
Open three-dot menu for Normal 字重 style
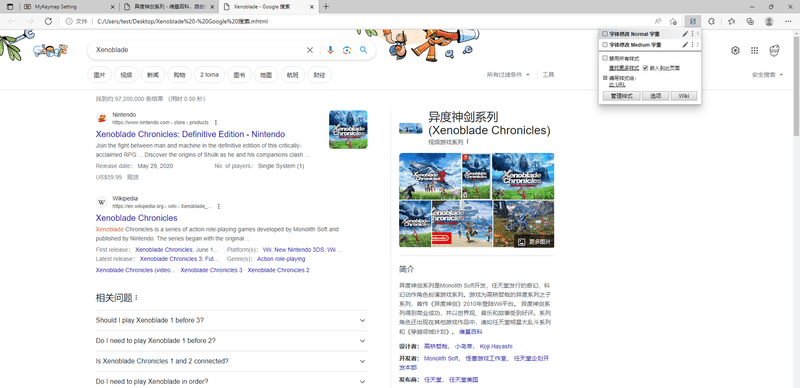coord(692,34)
